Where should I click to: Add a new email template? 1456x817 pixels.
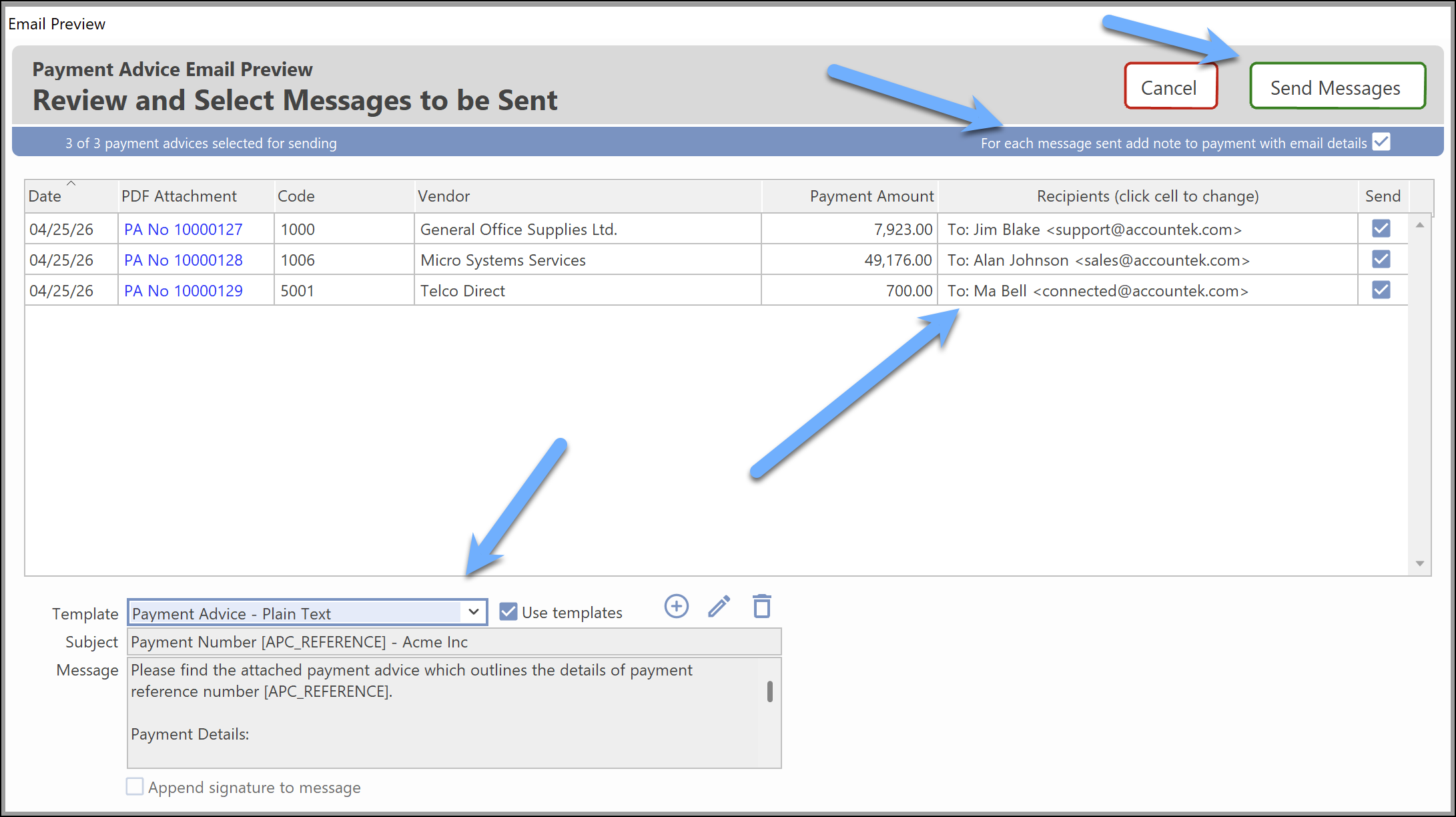pyautogui.click(x=676, y=606)
